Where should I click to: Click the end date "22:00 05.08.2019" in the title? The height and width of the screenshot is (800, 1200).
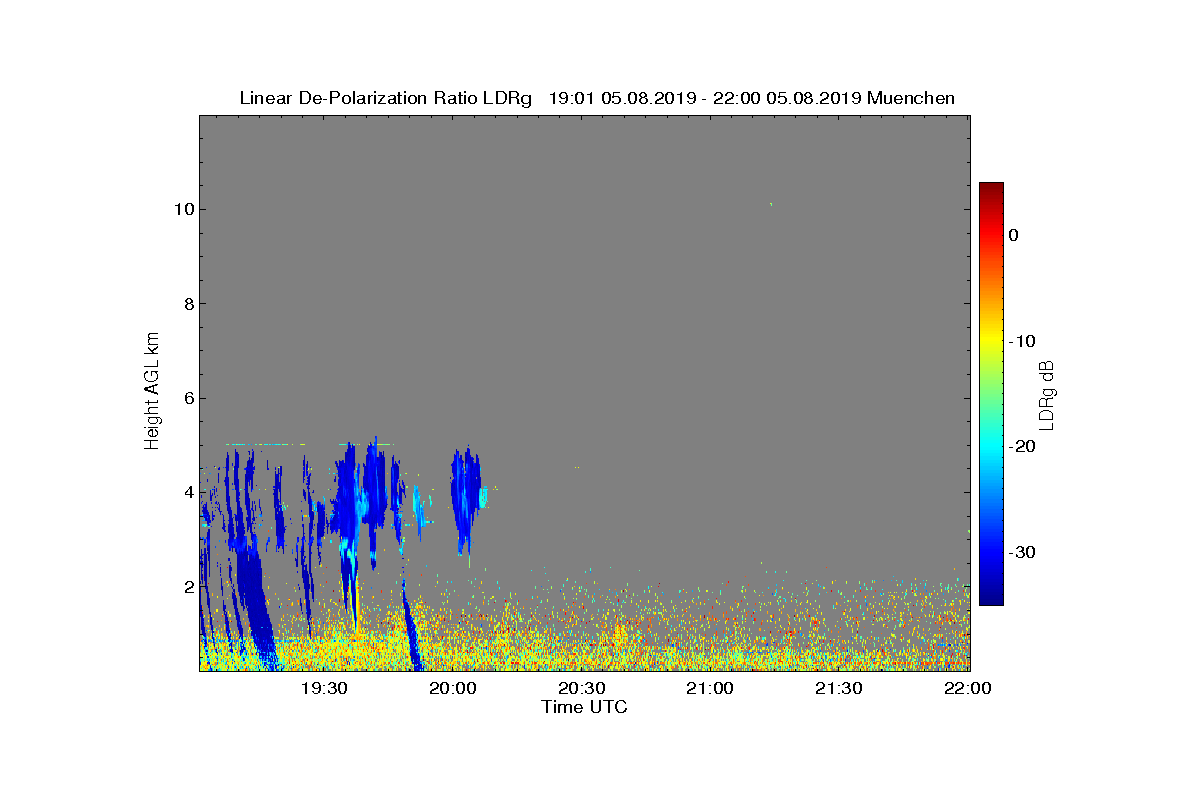(x=787, y=98)
